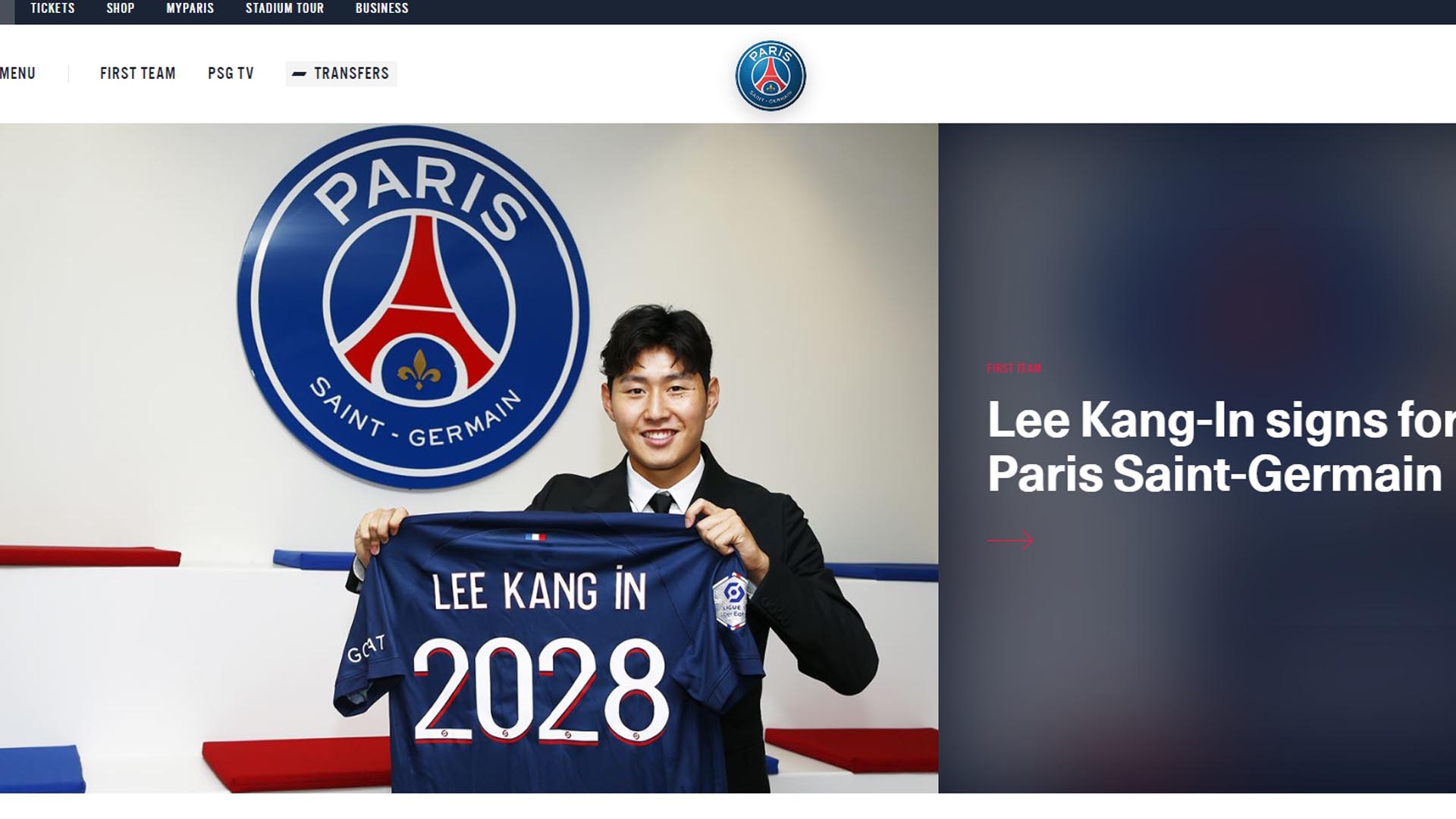Viewport: 1456px width, 819px height.
Task: Click the large wall crest in photo
Action: coord(413,307)
